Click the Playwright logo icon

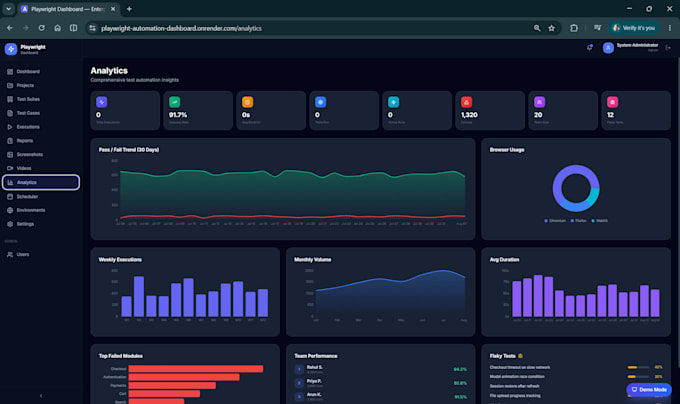[x=11, y=49]
